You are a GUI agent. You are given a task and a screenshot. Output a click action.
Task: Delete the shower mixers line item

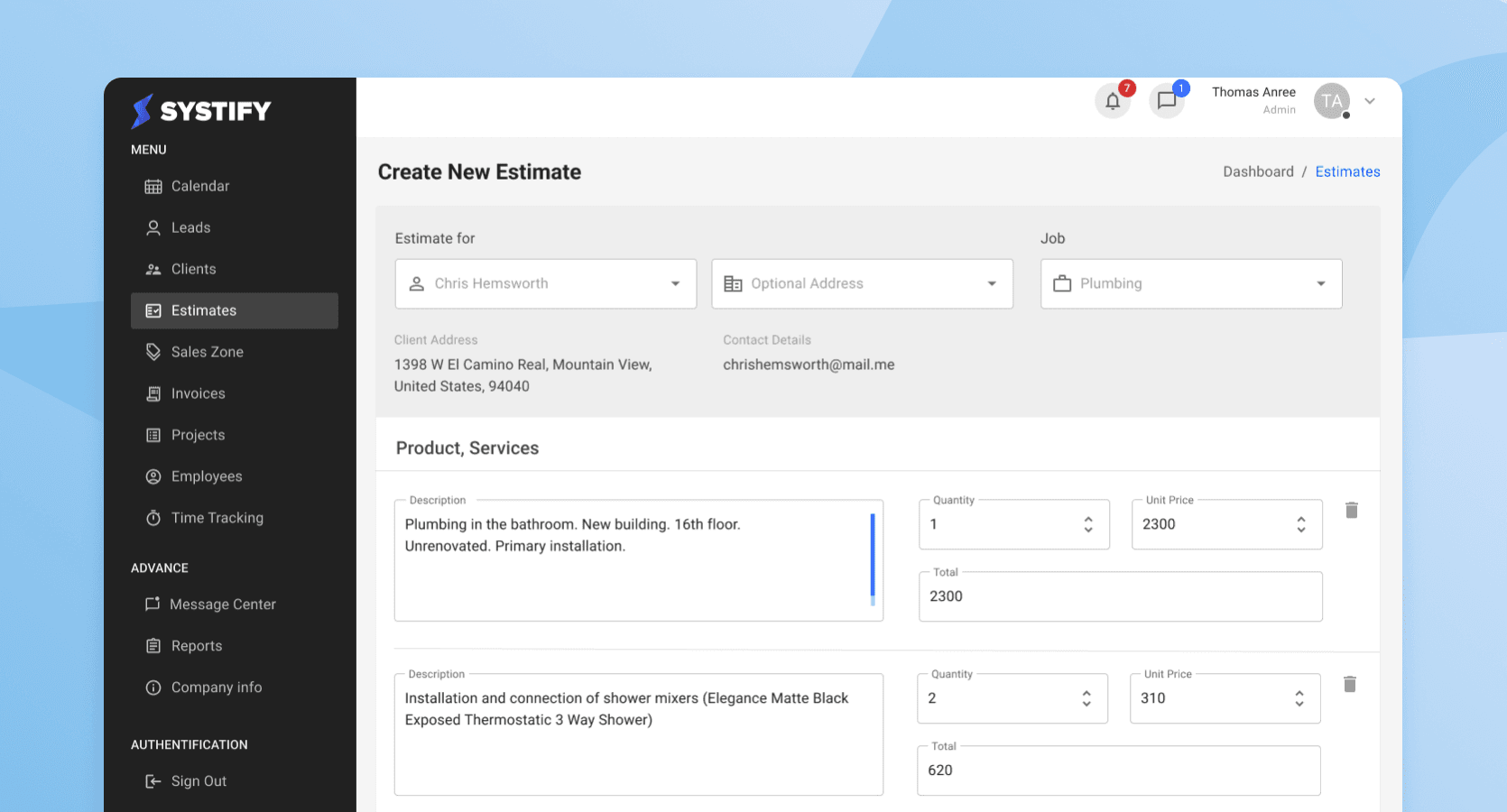click(1350, 685)
